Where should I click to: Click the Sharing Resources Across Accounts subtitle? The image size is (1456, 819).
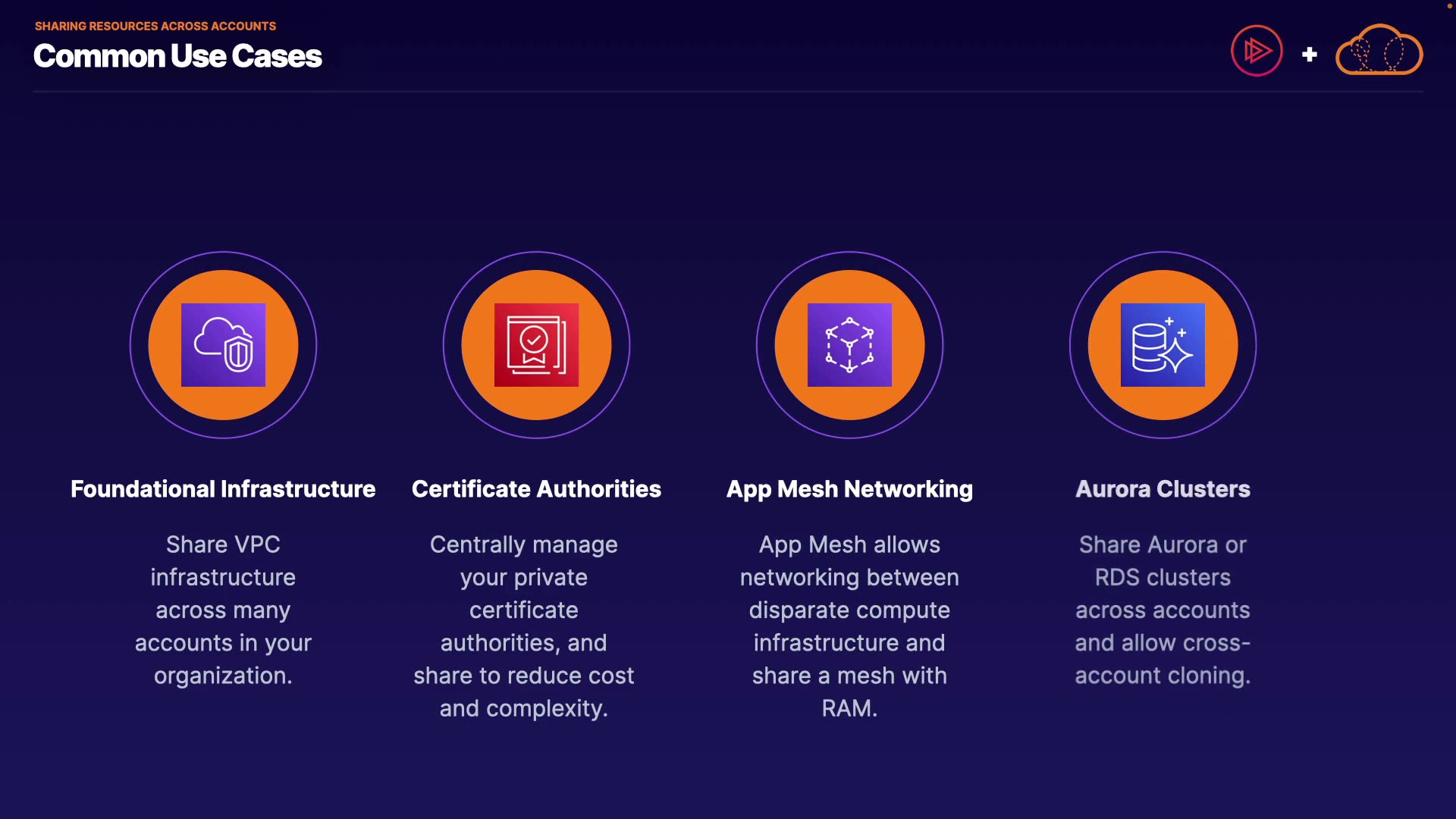155,26
